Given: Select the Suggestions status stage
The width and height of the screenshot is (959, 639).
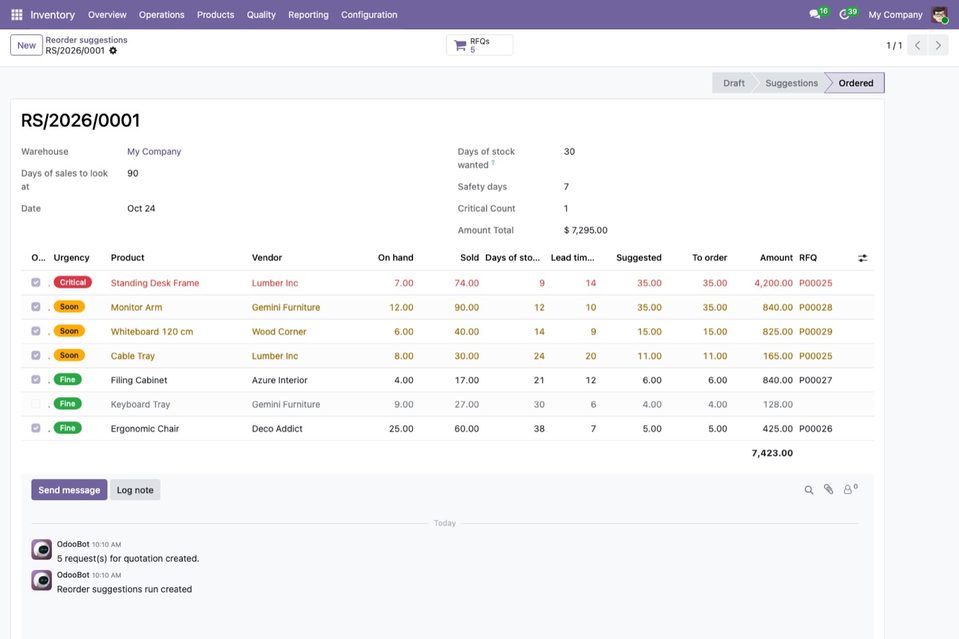Looking at the screenshot, I should 791,83.
